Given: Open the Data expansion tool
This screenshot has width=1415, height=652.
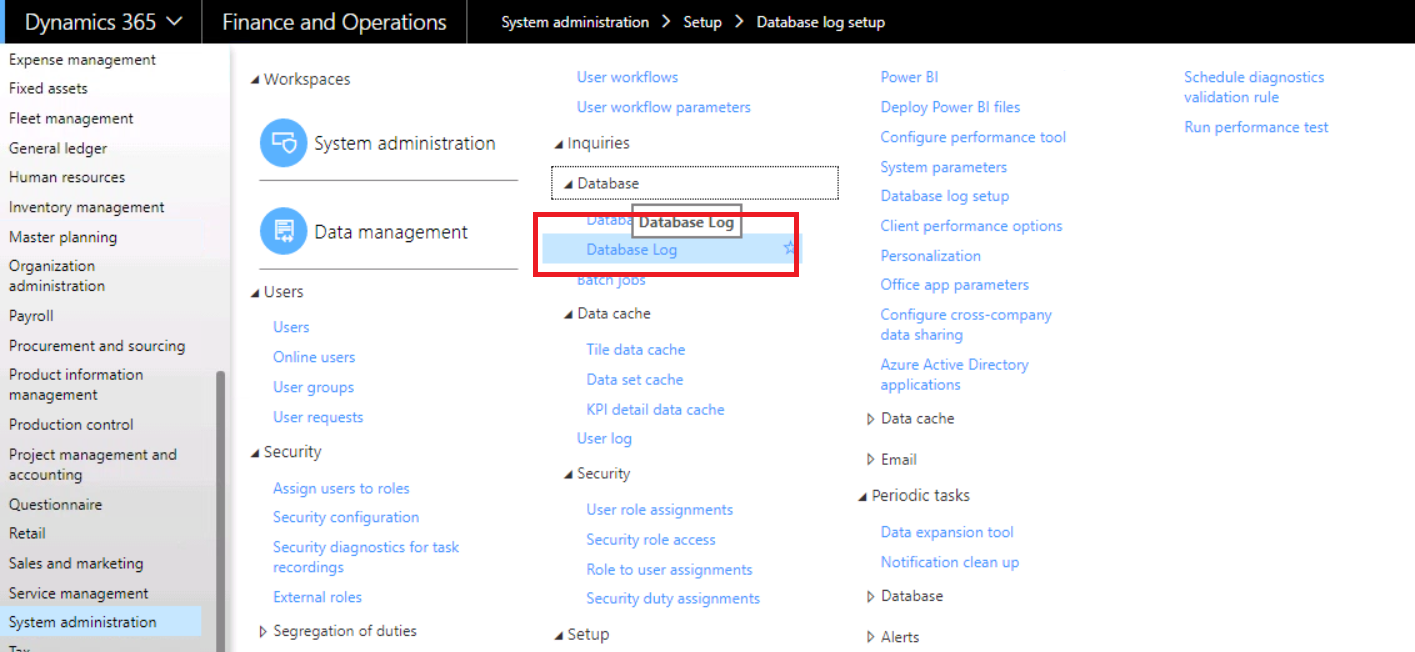Looking at the screenshot, I should pos(947,531).
